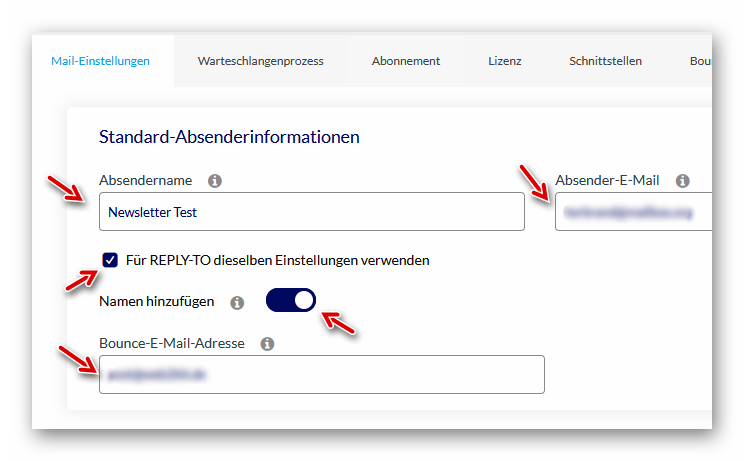
Task: Click the Für REPLY-TO dieselben Einstellungen verwenden label
Action: 278,260
